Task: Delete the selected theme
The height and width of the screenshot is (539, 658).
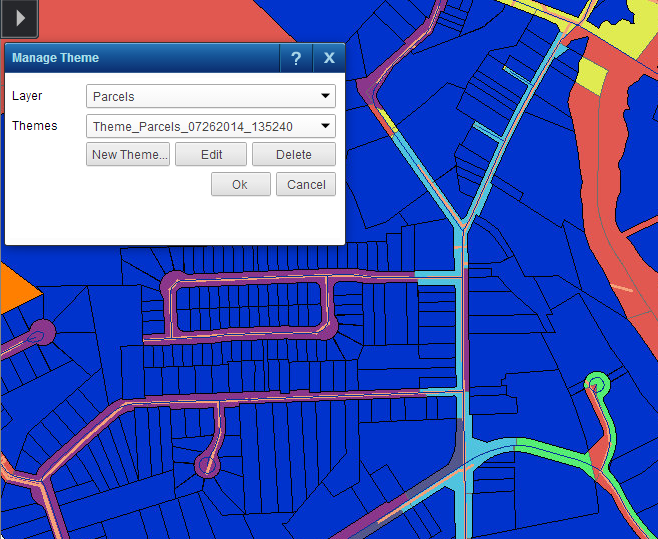Action: 293,155
